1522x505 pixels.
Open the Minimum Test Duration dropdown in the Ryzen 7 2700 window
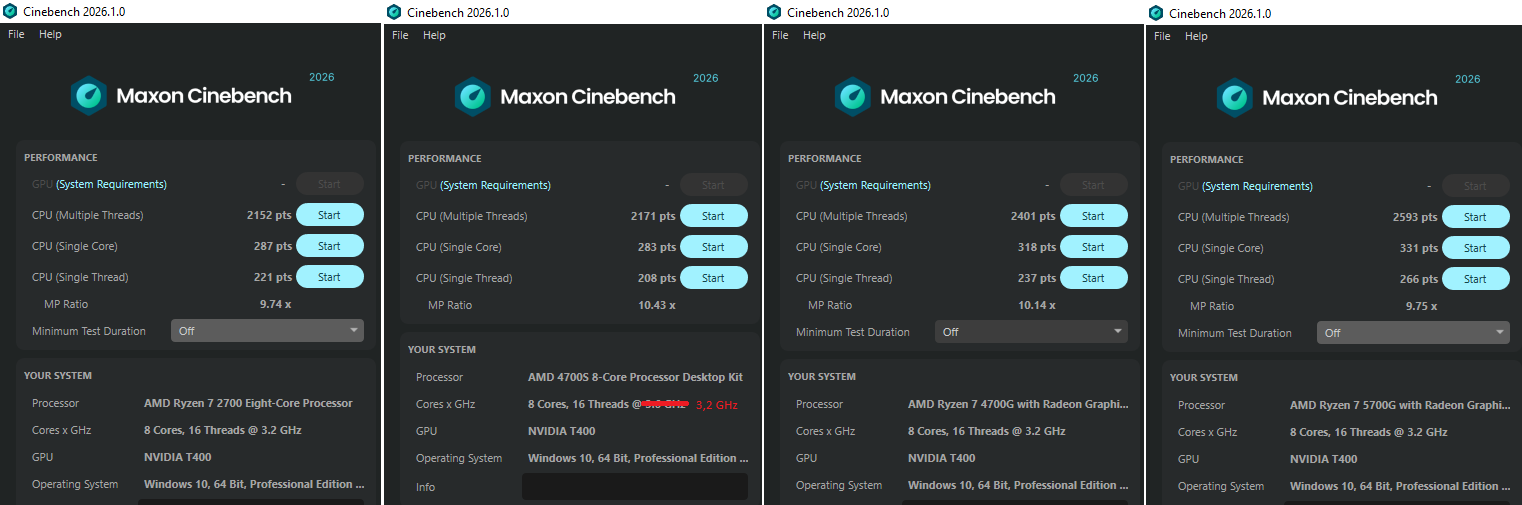pos(267,331)
